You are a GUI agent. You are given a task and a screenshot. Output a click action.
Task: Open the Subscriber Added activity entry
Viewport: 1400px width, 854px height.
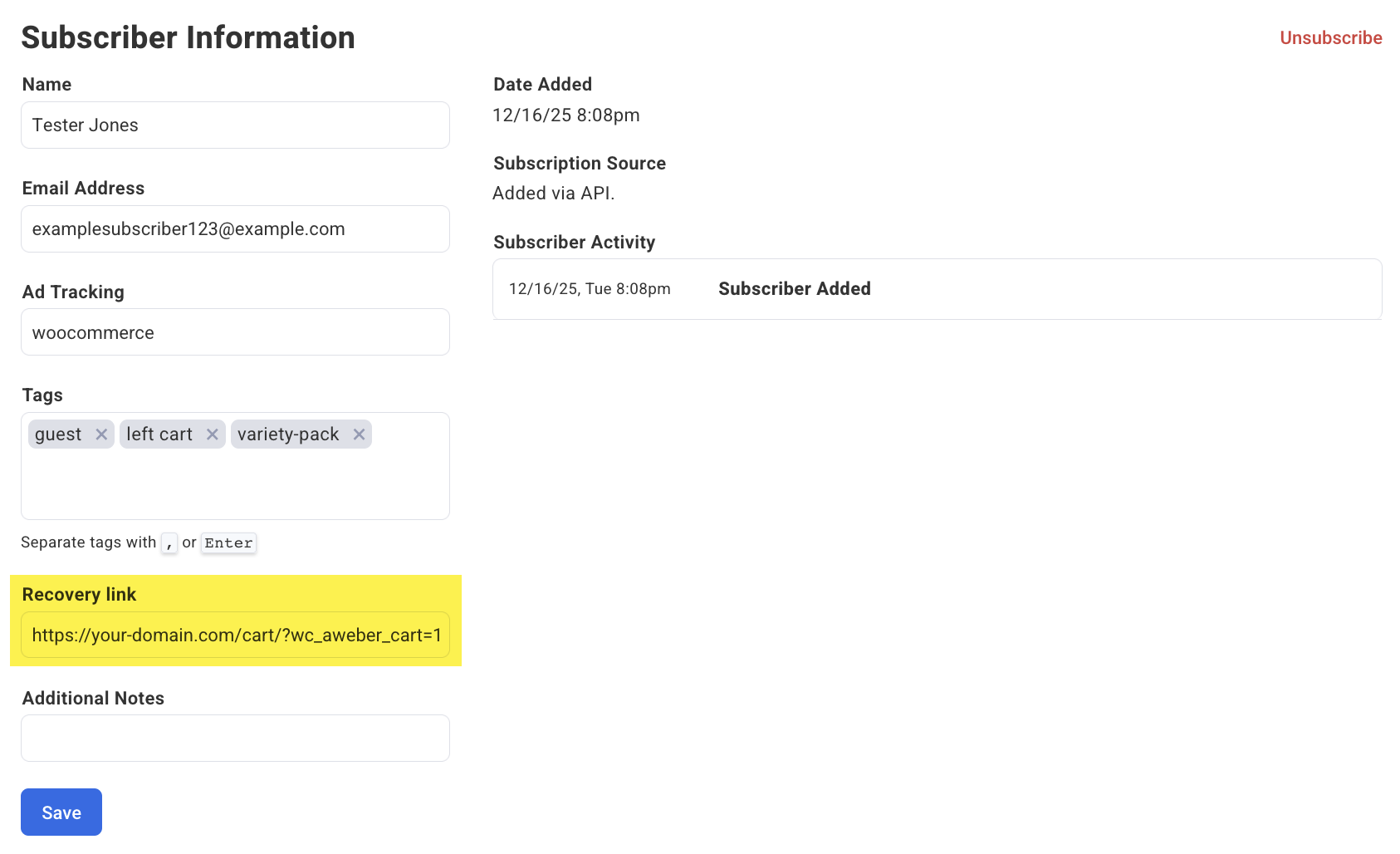tap(794, 289)
